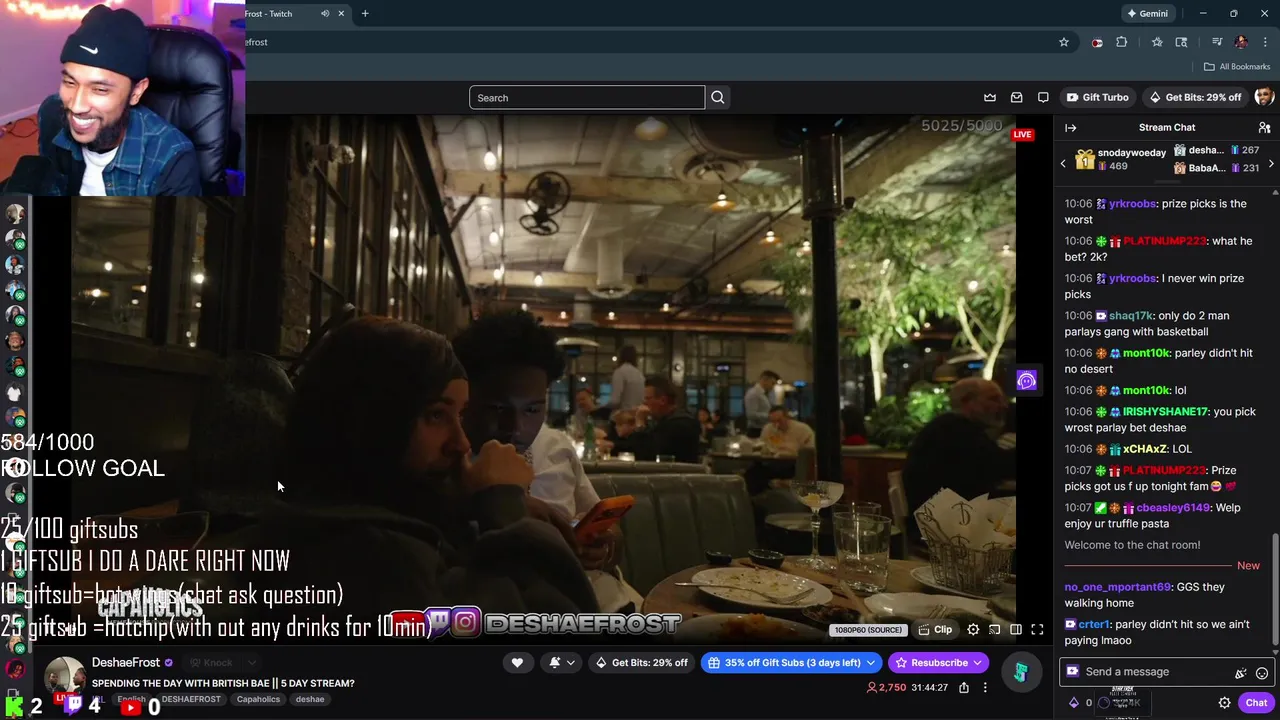This screenshot has height=720, width=1280.
Task: Click the DeshaeFrost channel avatar
Action: [65, 677]
